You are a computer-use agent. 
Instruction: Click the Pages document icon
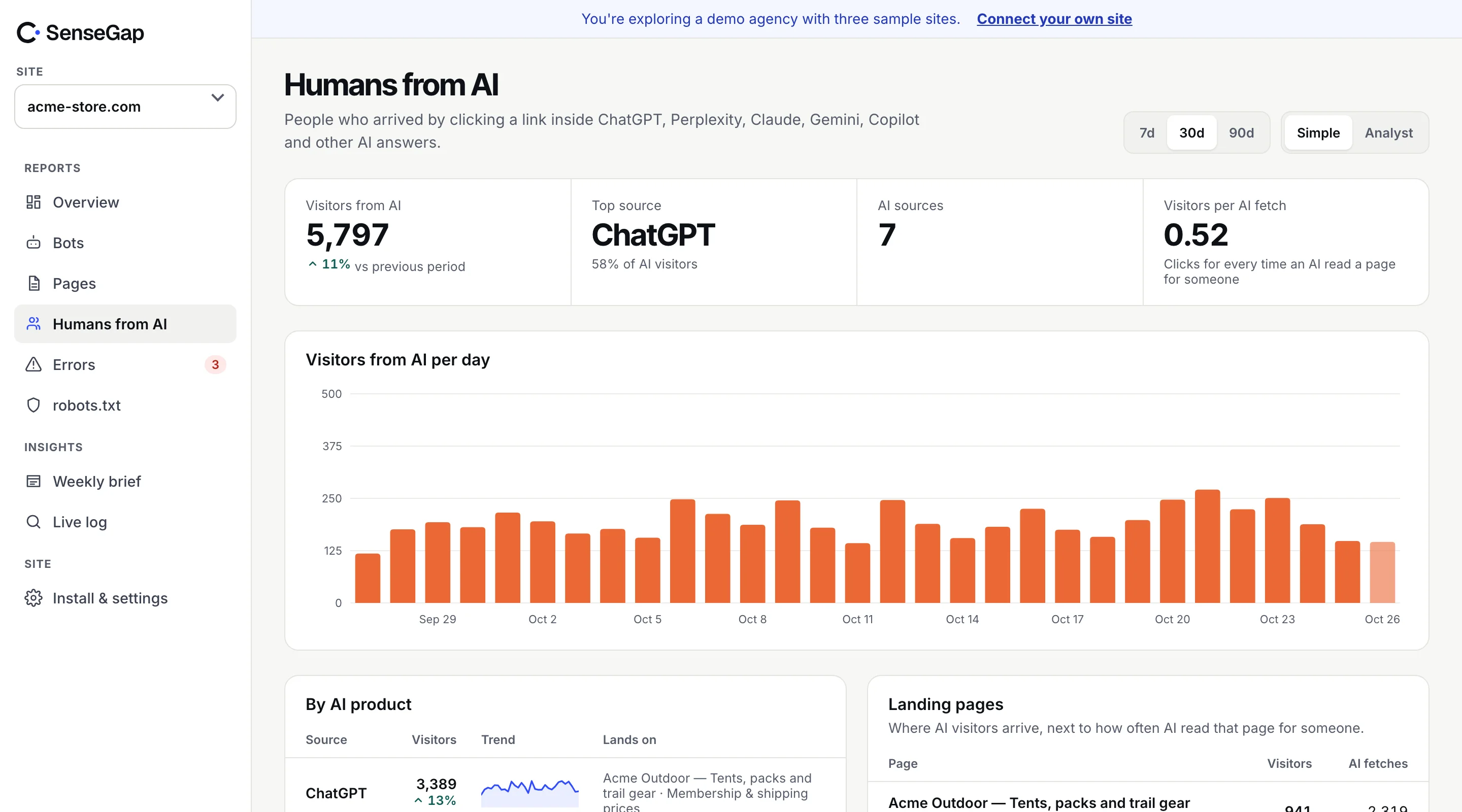coord(34,283)
